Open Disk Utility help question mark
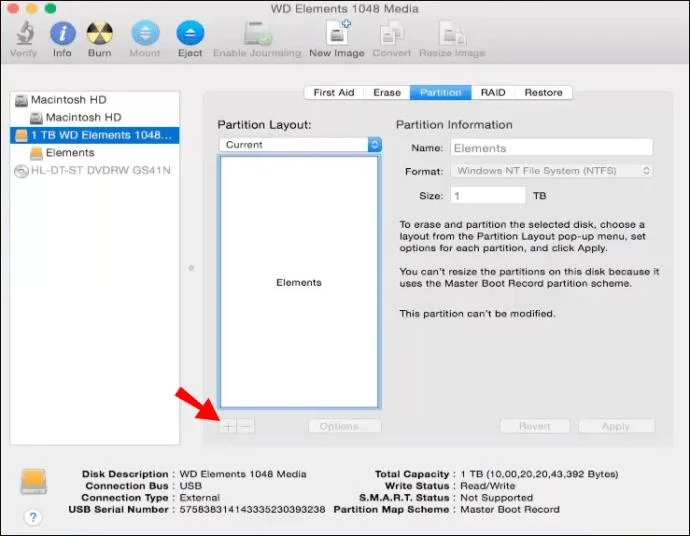This screenshot has height=536, width=690. [x=33, y=517]
